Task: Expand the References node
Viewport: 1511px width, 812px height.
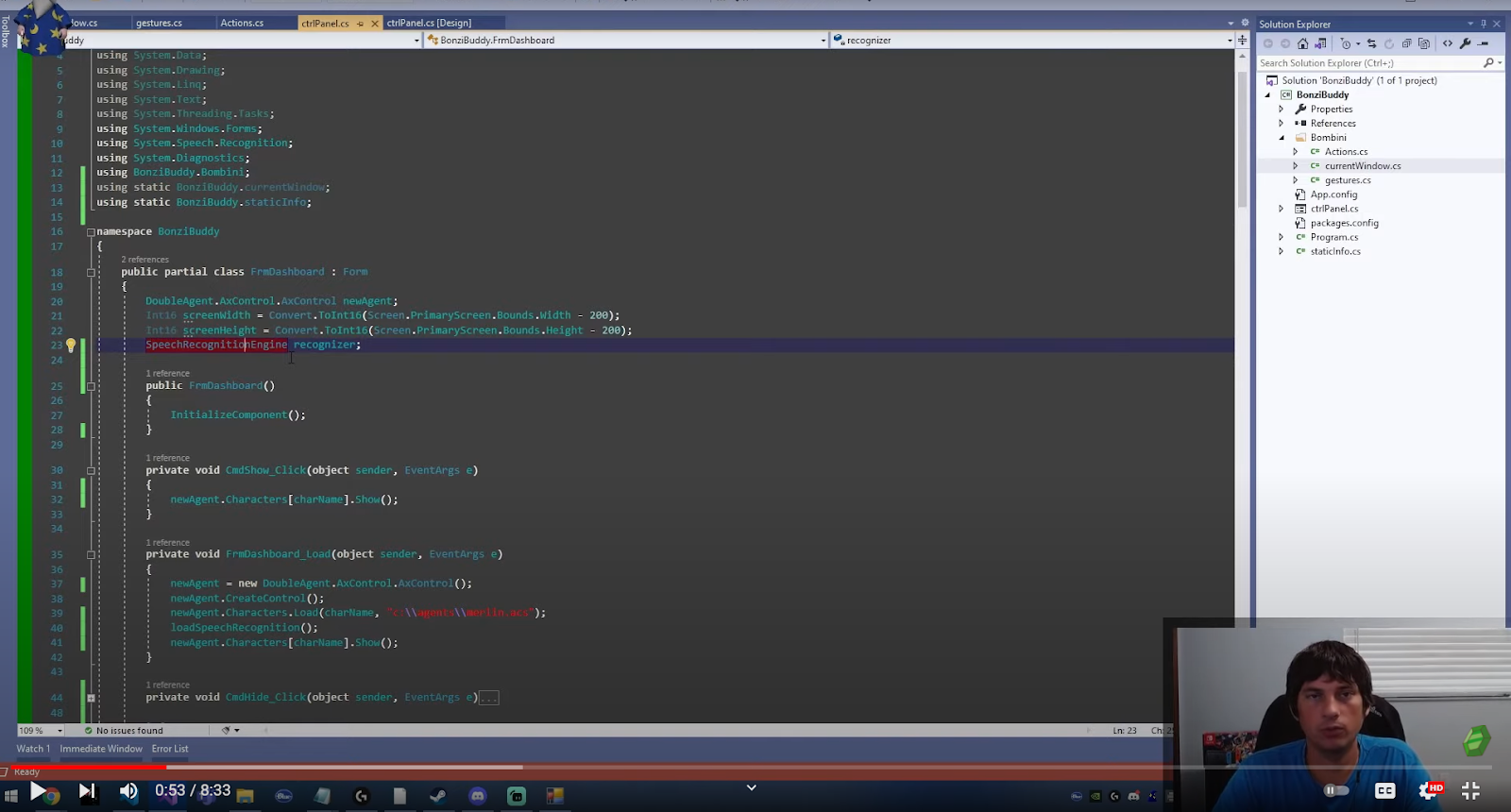Action: pyautogui.click(x=1282, y=124)
